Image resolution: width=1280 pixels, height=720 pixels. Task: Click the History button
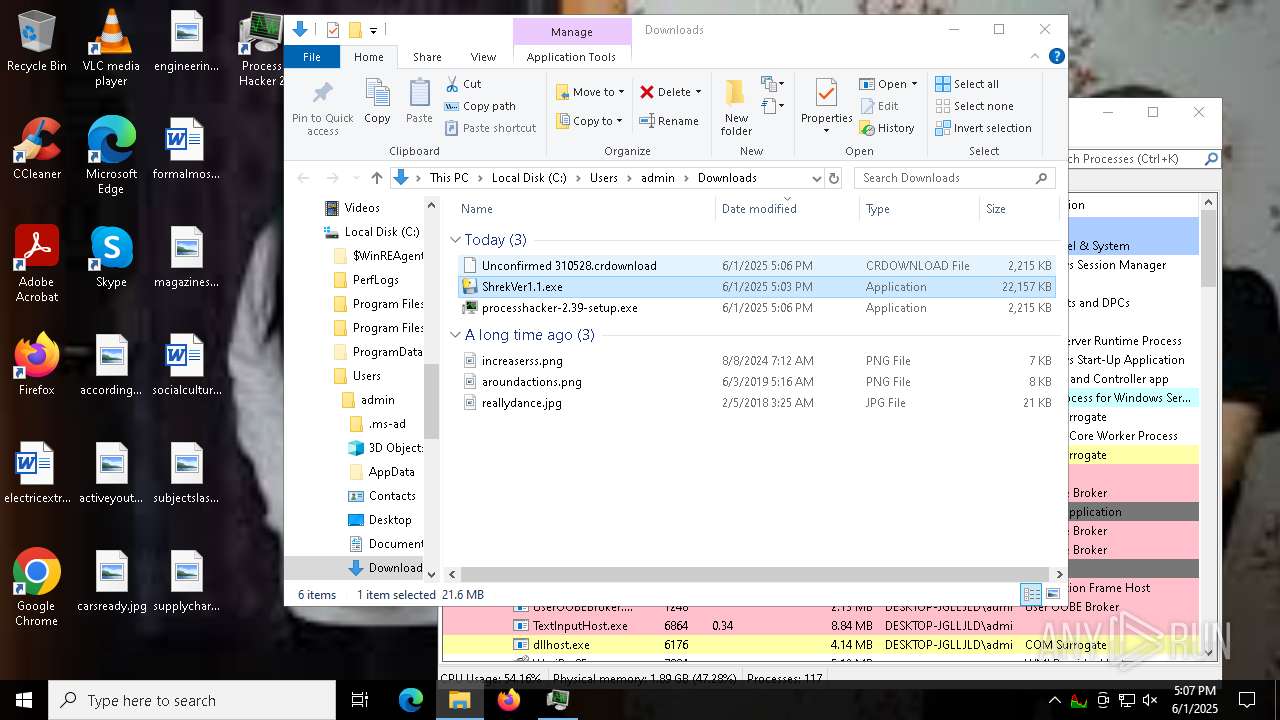887,128
